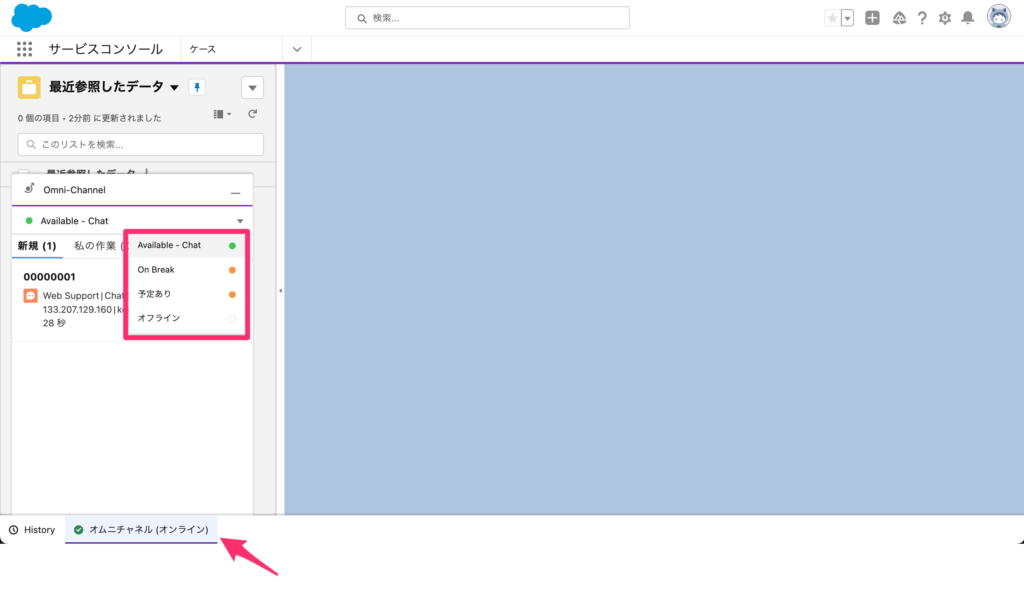Pin the recently viewed list view
The height and width of the screenshot is (590, 1024).
click(197, 88)
